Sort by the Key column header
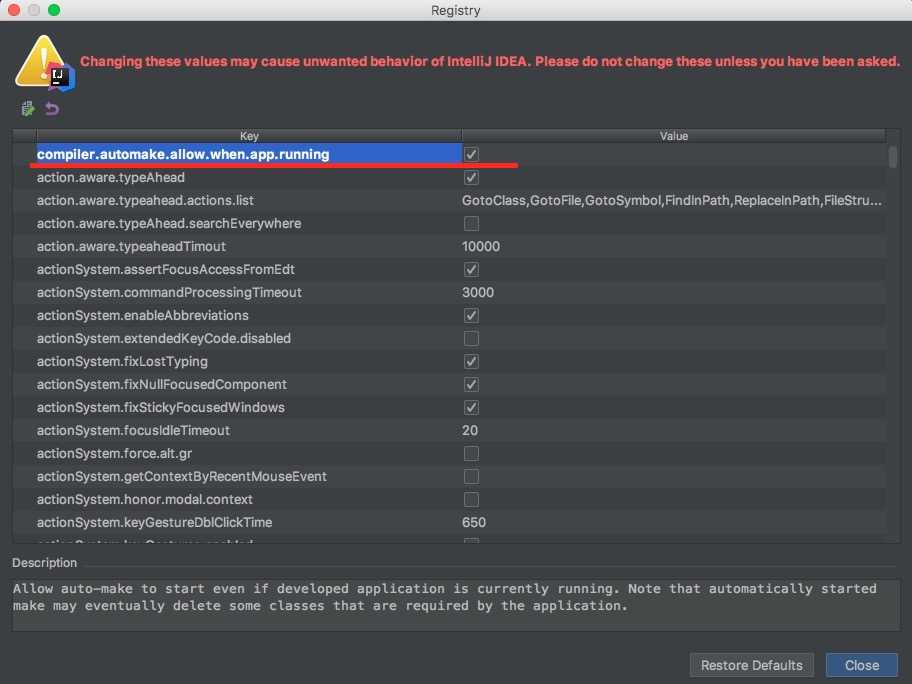 (249, 136)
